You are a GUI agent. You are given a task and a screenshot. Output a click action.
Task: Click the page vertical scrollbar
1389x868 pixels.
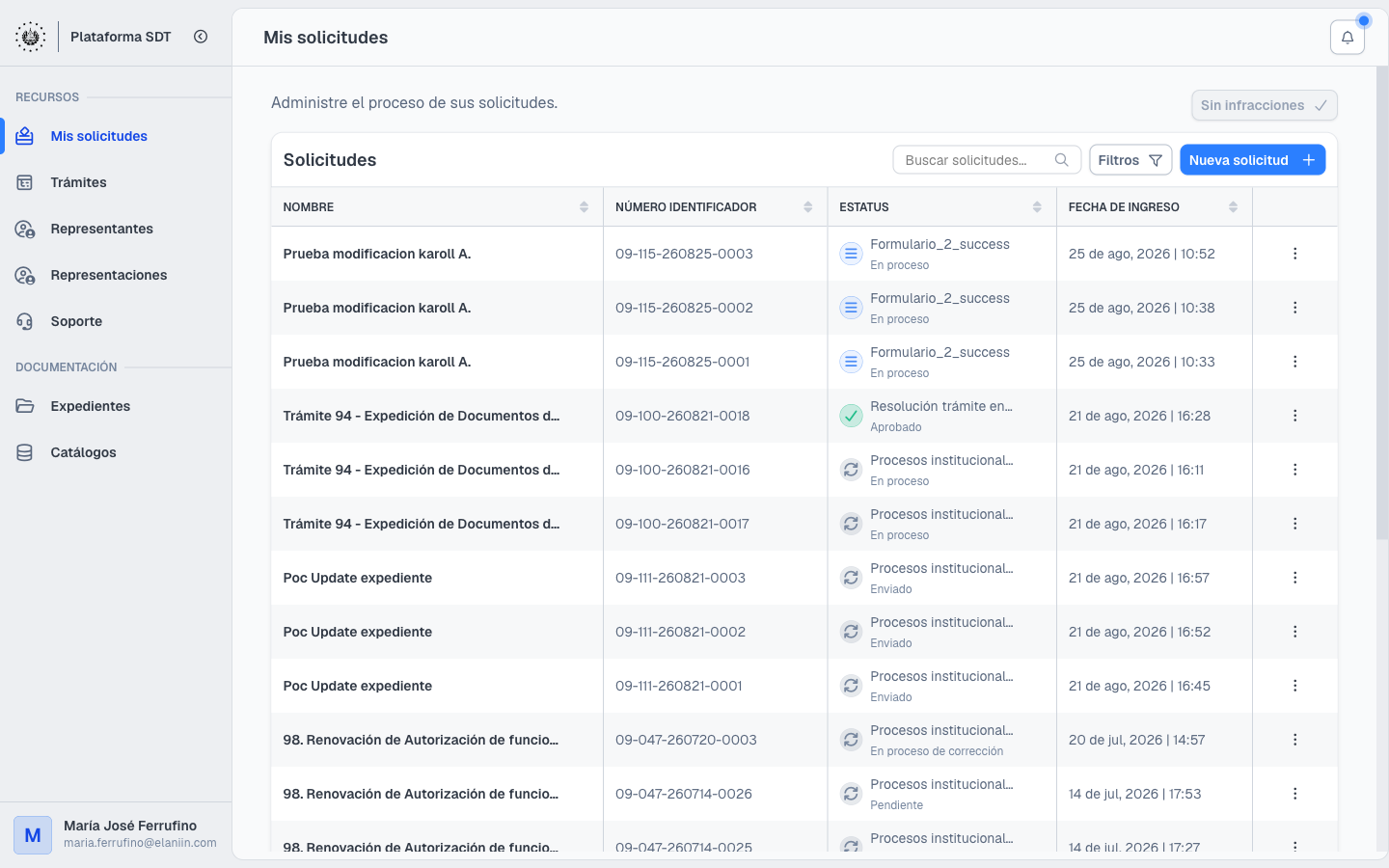[x=1382, y=304]
